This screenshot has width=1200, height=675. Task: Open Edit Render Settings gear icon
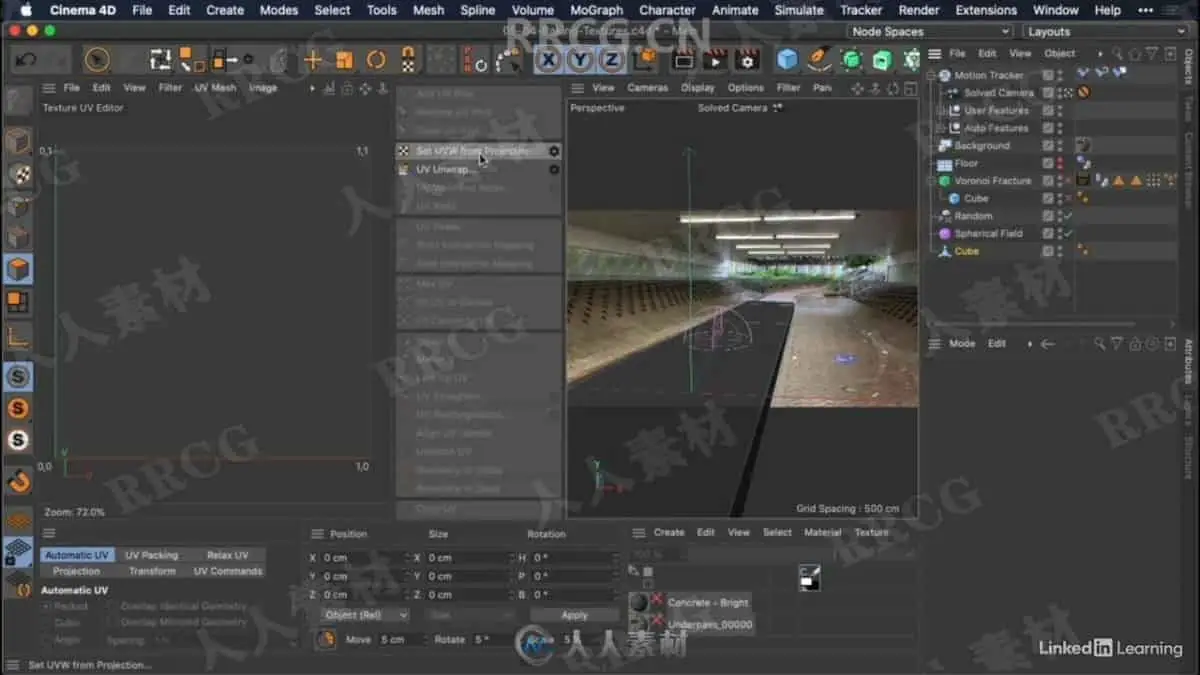pos(747,60)
